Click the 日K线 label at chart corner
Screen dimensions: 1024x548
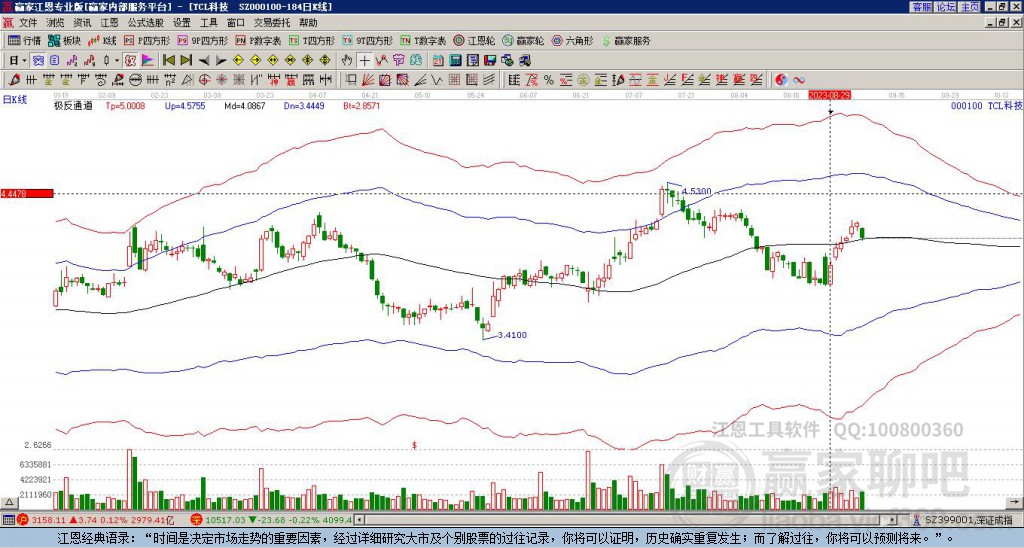(14, 99)
